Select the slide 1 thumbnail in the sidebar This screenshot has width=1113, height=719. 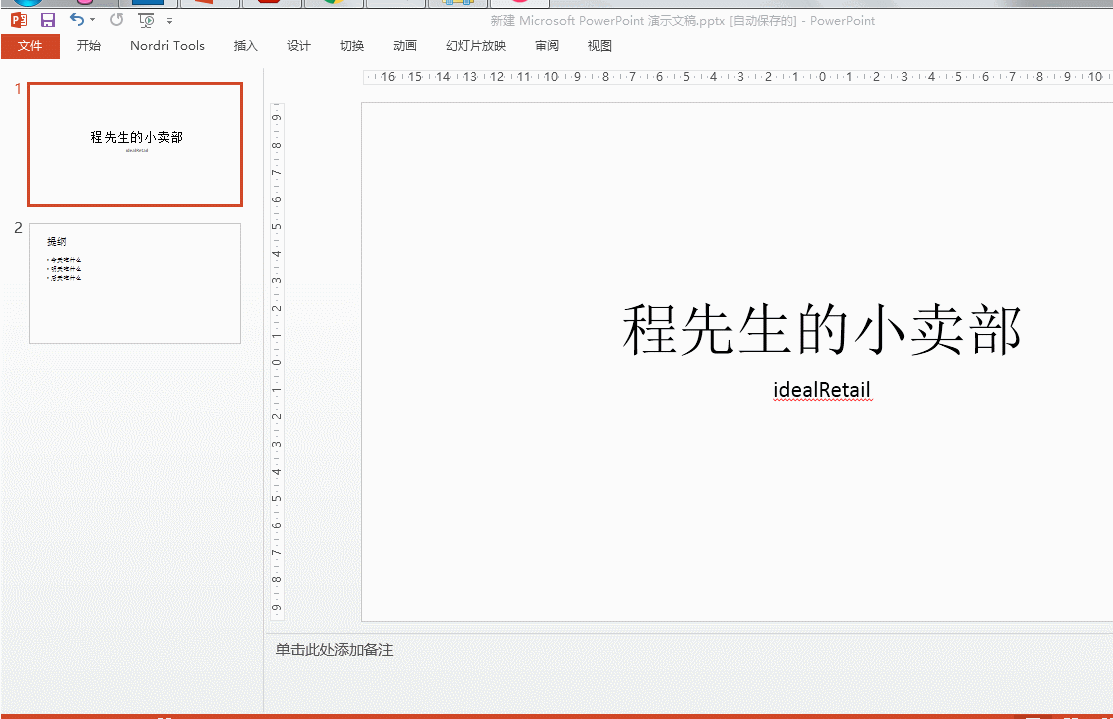135,144
